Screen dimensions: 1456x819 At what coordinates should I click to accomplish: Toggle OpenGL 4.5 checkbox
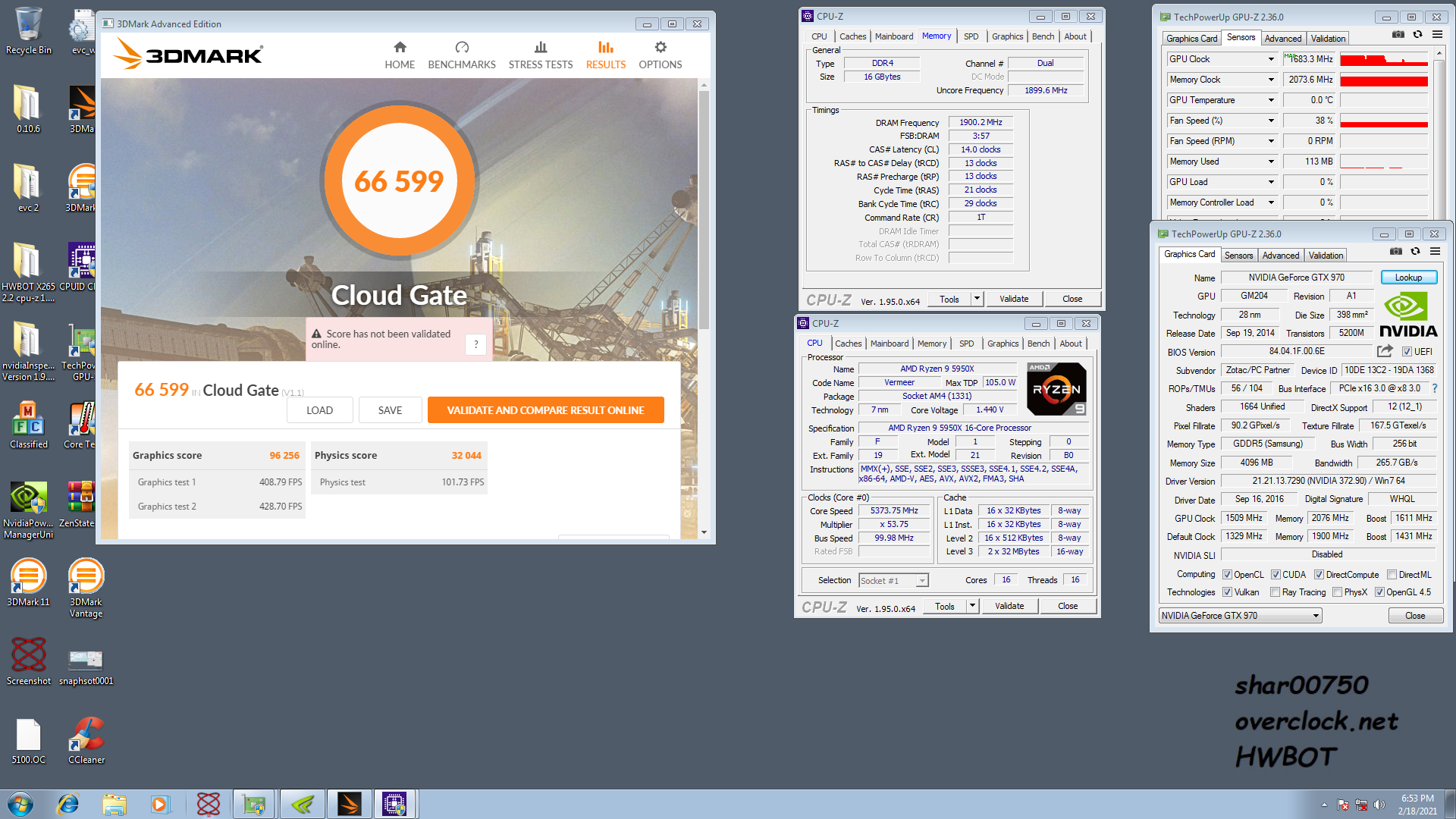tap(1379, 592)
